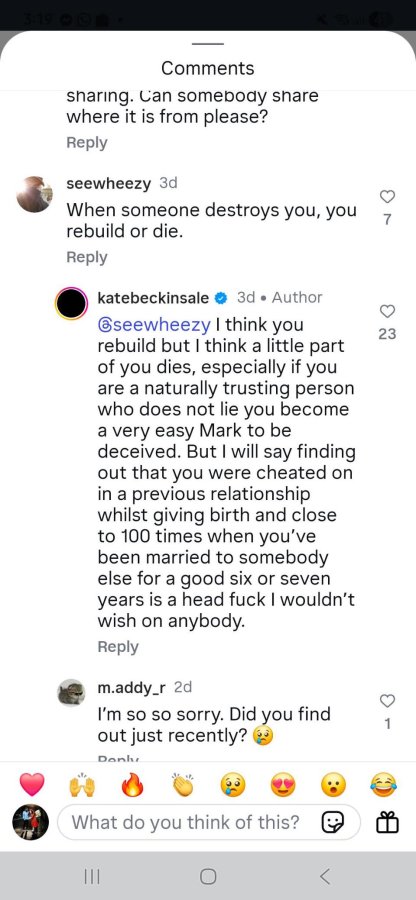
Task: Open katebeckinsale's profile username
Action: pos(153,297)
